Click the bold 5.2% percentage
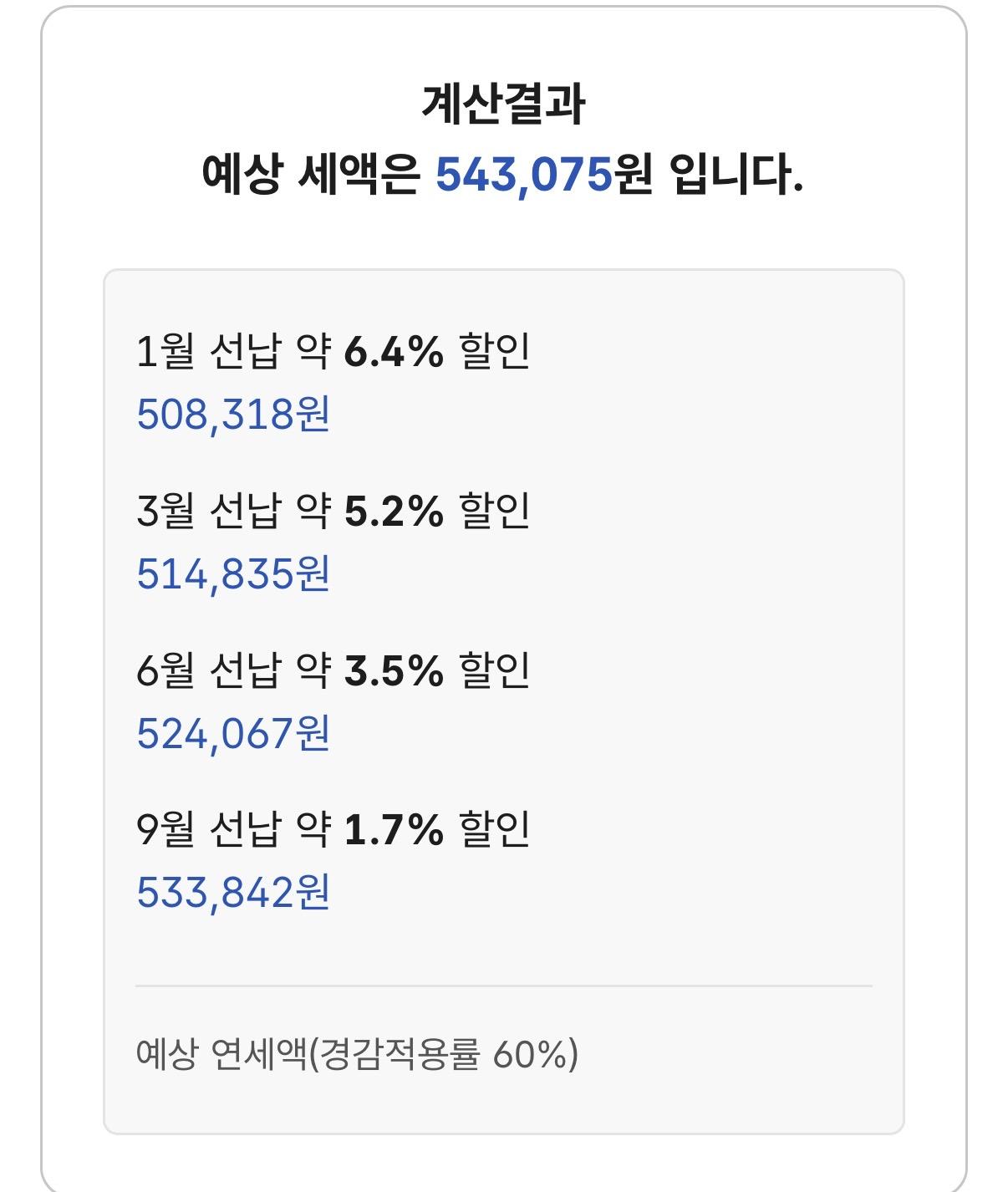The image size is (1008, 1192). (x=394, y=512)
